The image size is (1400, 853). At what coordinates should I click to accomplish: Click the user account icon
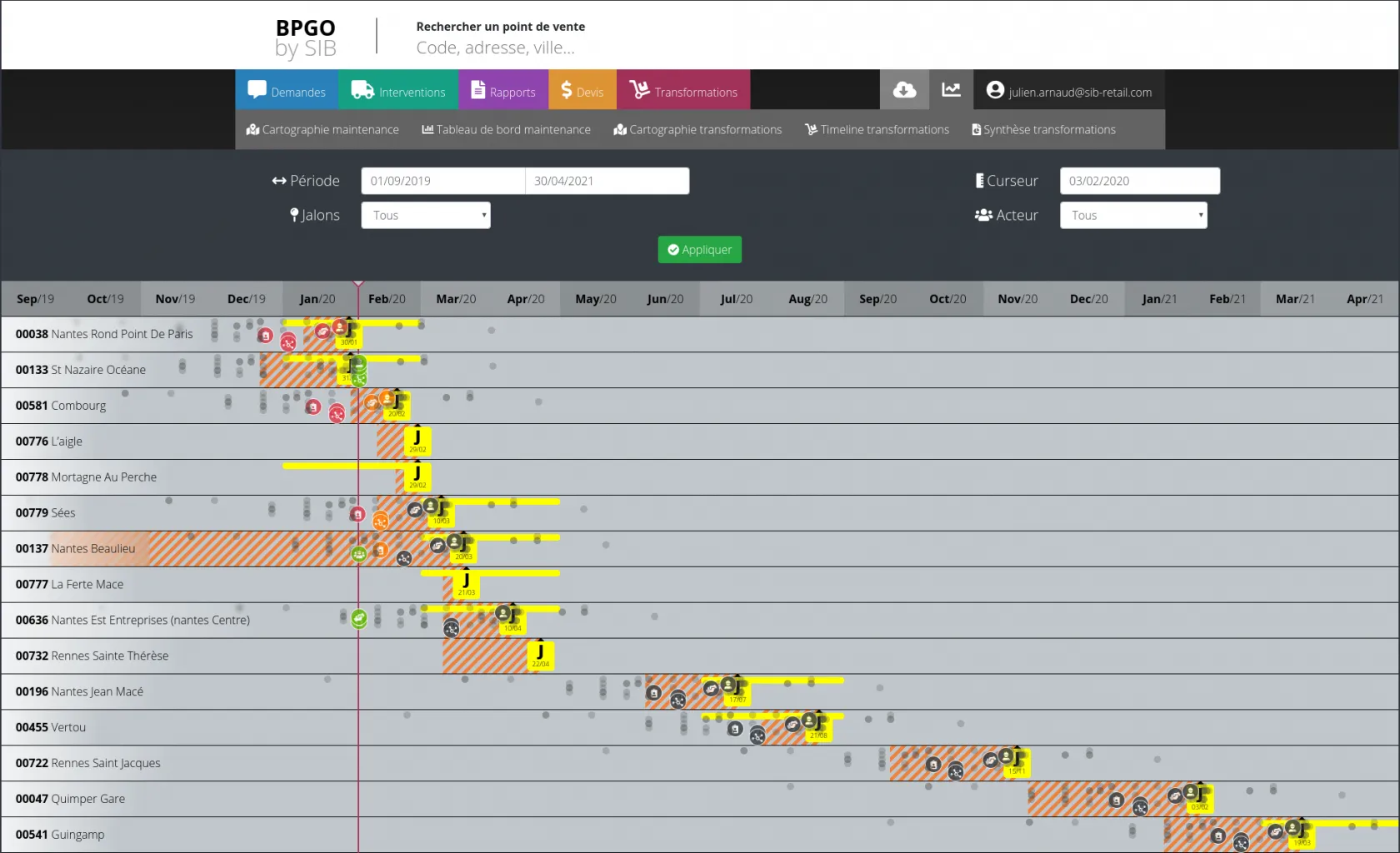click(995, 90)
